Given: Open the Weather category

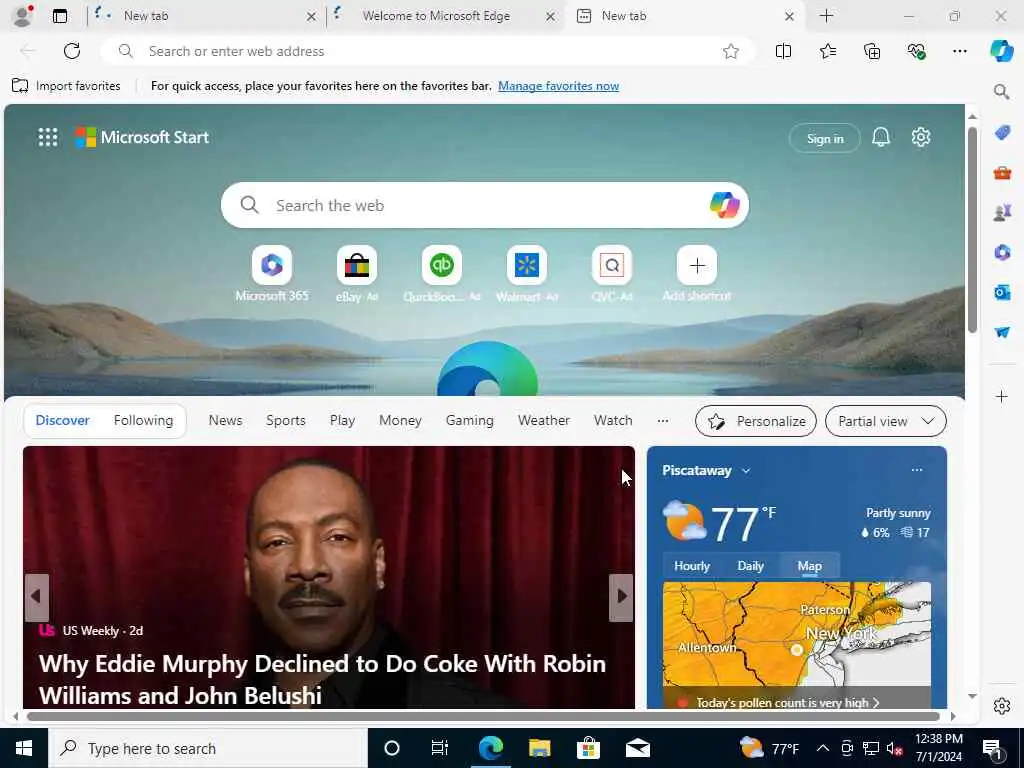Looking at the screenshot, I should point(544,421).
